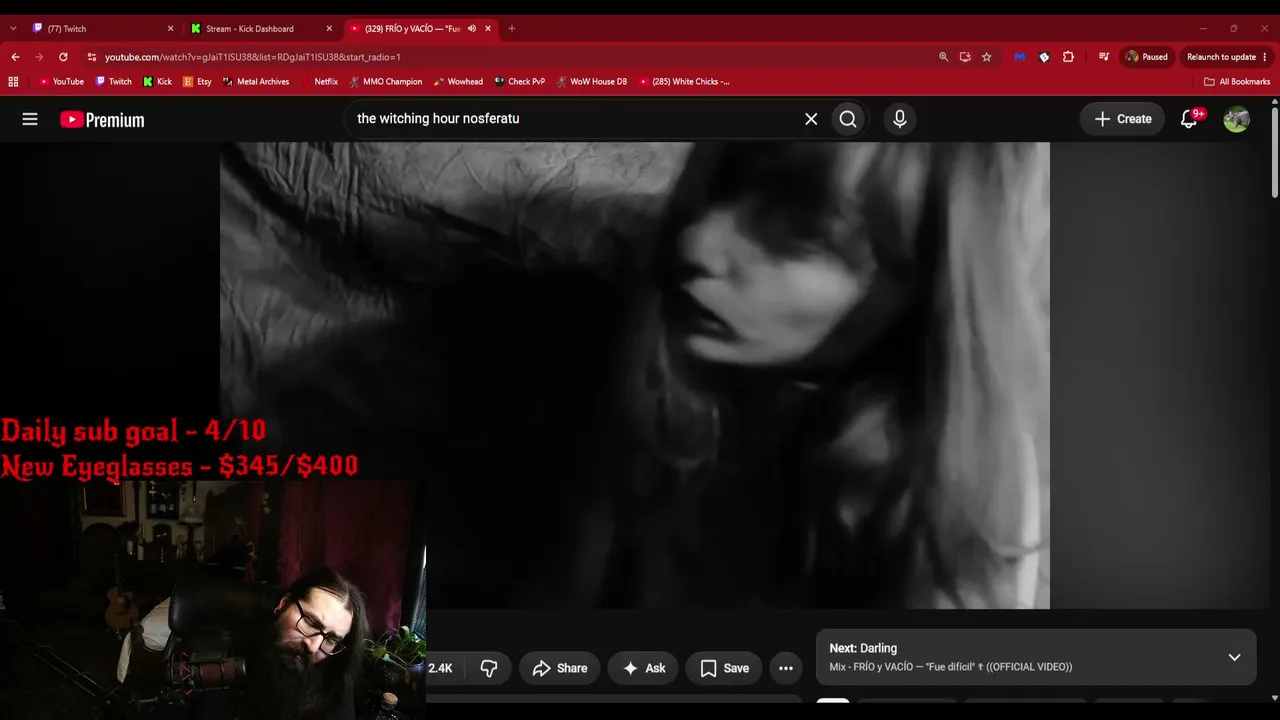Open the WoW House DB bookmark
This screenshot has width=1280, height=720.
[592, 82]
